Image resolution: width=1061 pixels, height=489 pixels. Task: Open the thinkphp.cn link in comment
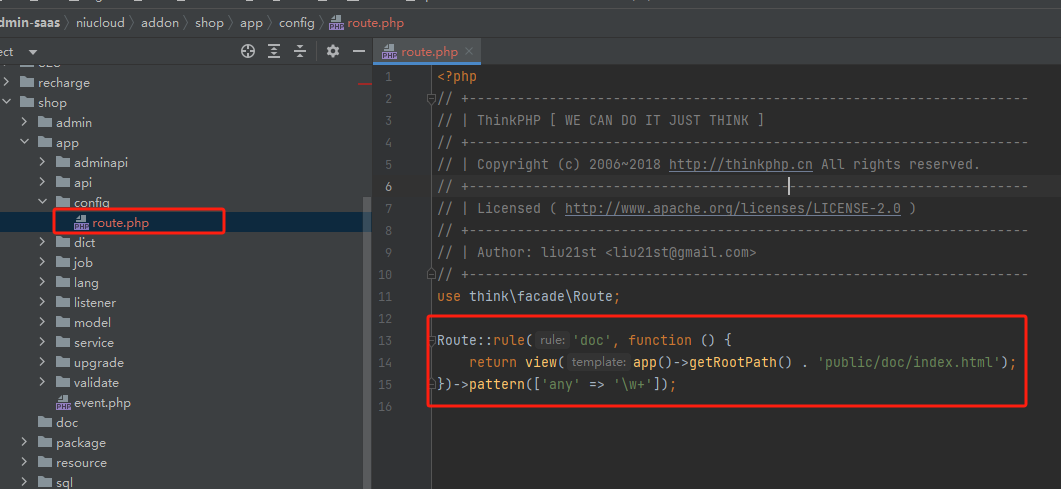click(x=740, y=164)
